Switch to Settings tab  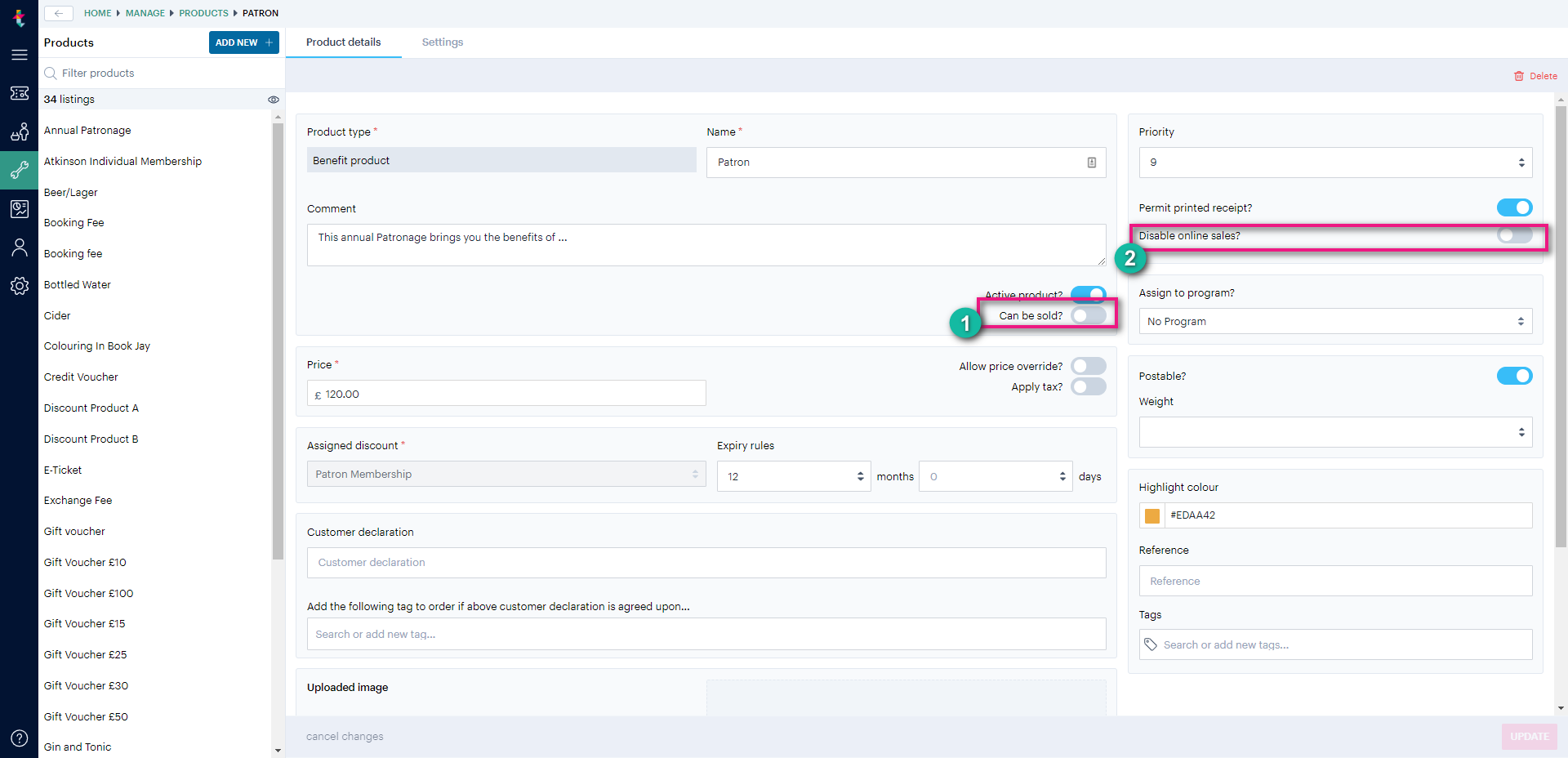click(x=443, y=42)
